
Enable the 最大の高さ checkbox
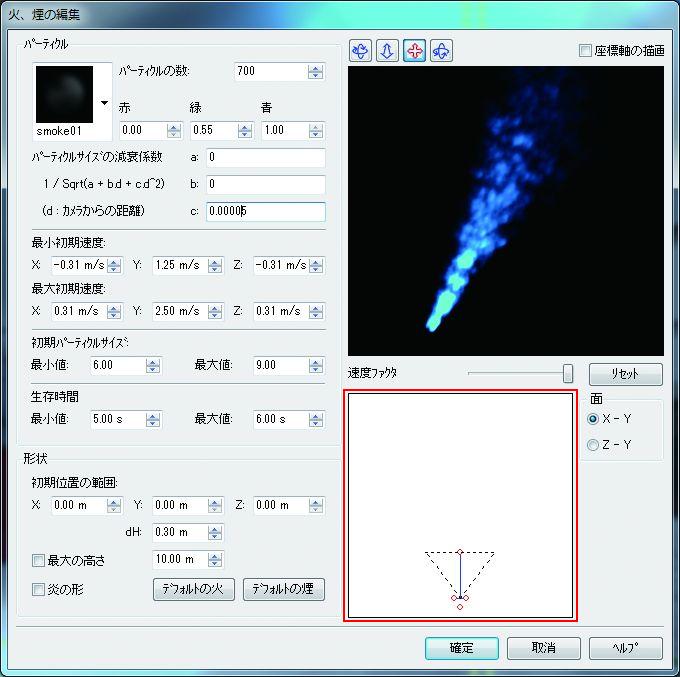pyautogui.click(x=38, y=560)
